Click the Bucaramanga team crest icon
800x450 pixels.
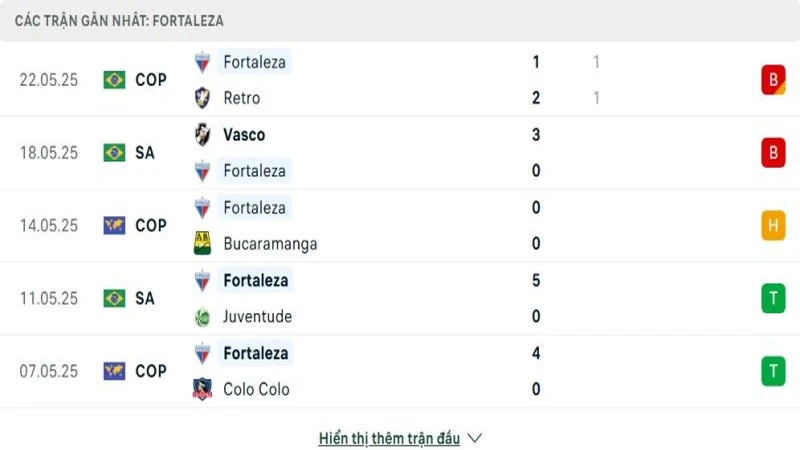[203, 244]
